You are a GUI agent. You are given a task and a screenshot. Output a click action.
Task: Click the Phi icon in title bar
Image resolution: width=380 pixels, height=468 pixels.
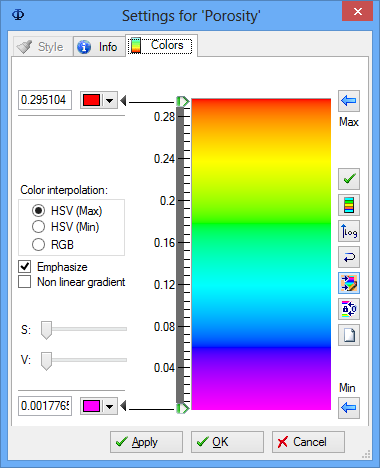pyautogui.click(x=18, y=15)
